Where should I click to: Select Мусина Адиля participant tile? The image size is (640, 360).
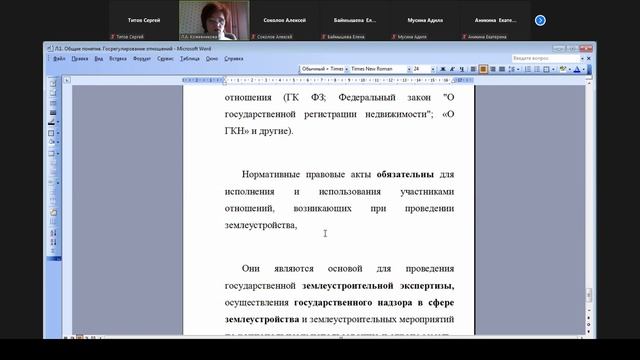coord(425,20)
